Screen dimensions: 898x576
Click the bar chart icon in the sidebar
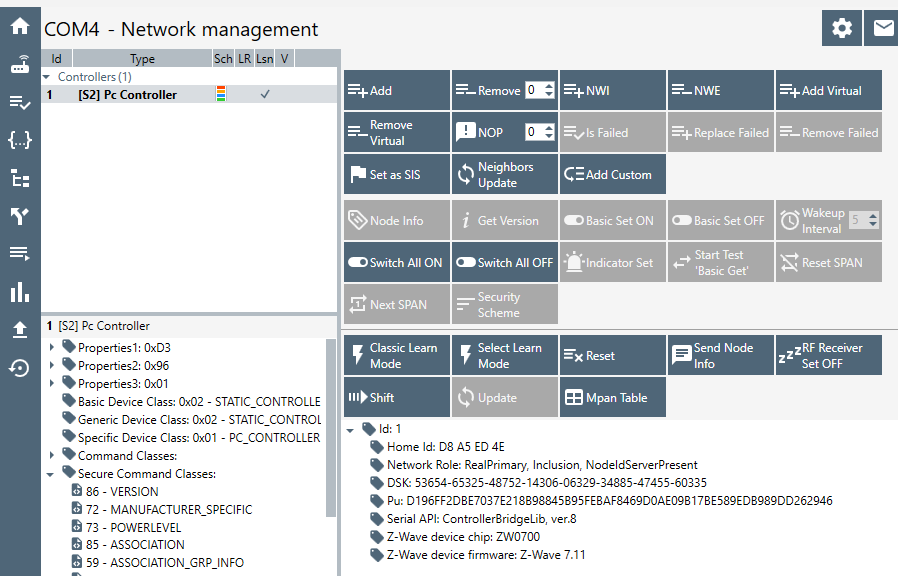19,292
